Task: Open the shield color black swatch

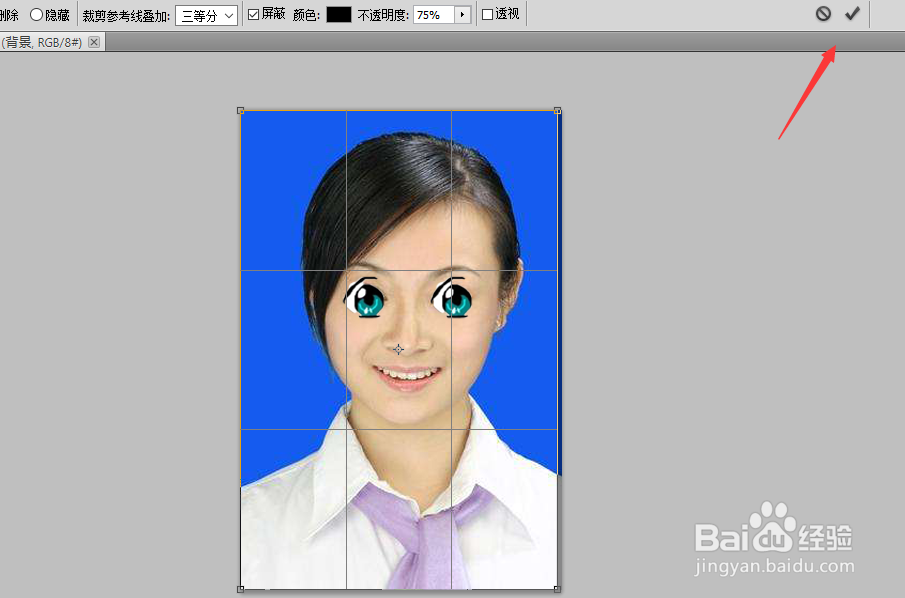Action: click(339, 15)
